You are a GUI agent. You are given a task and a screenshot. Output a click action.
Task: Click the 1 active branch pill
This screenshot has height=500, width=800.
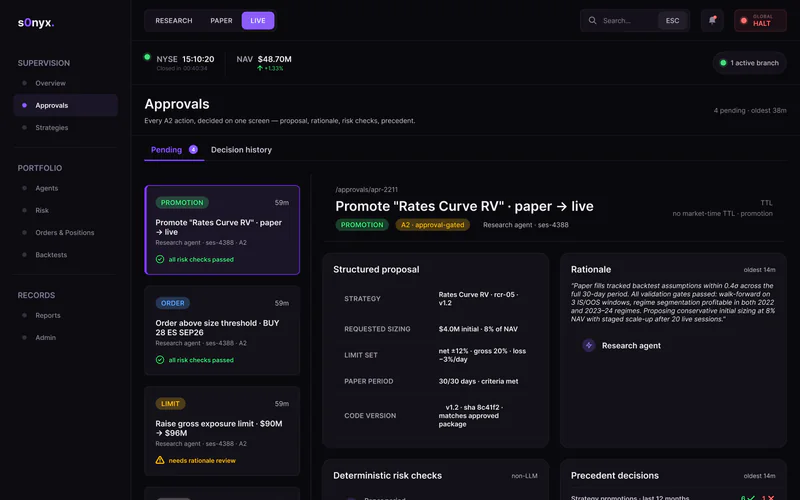pyautogui.click(x=749, y=63)
